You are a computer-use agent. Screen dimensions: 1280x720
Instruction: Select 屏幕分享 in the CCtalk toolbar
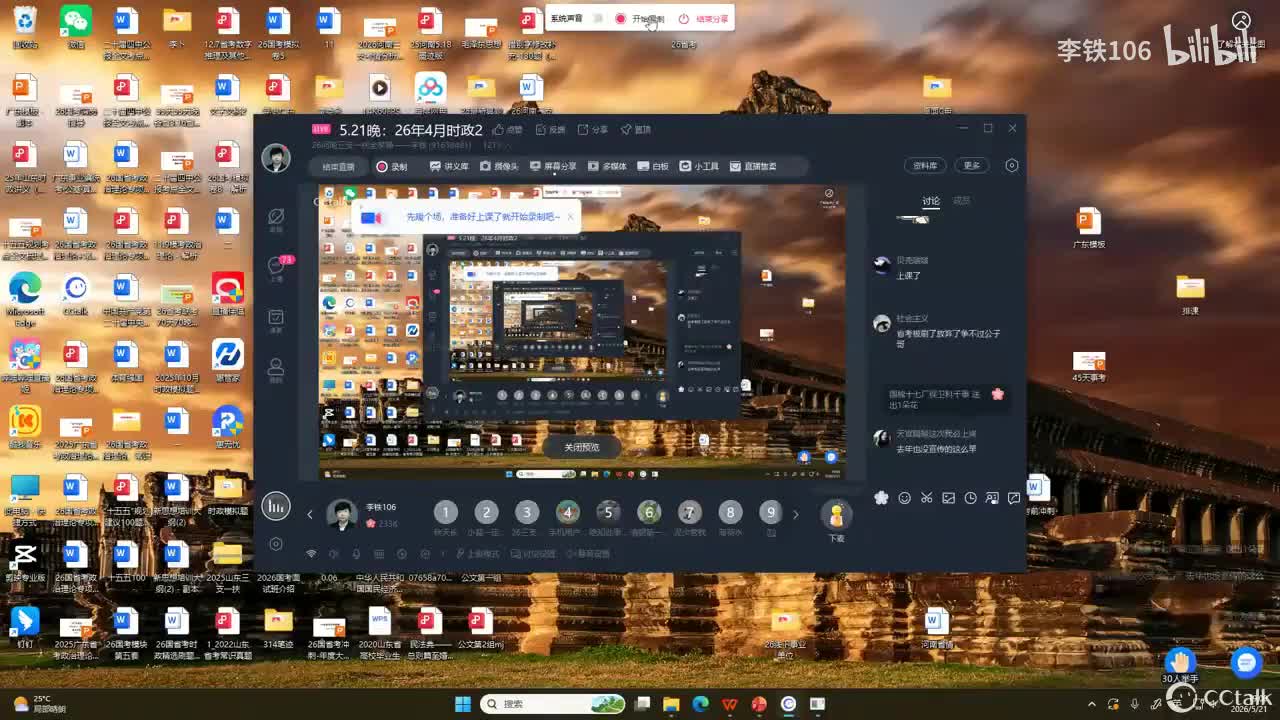click(x=553, y=166)
